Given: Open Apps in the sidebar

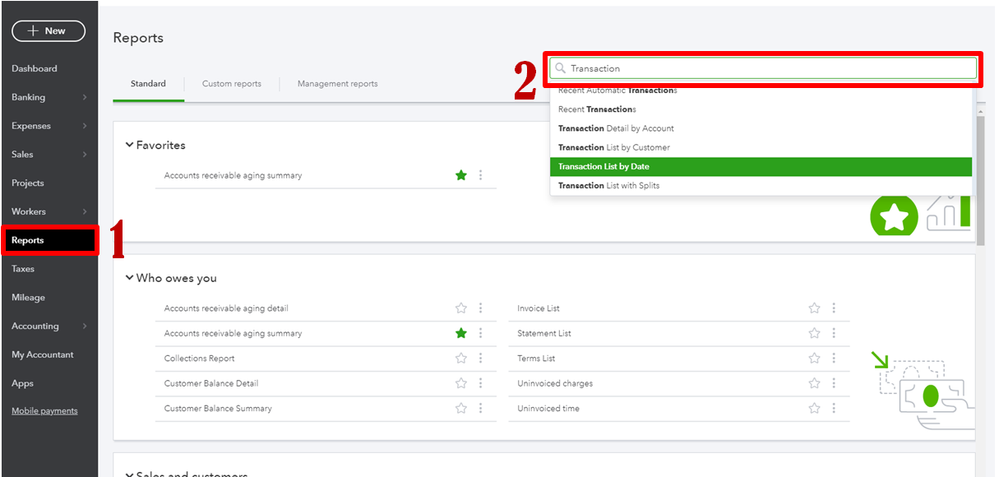Looking at the screenshot, I should click(22, 383).
